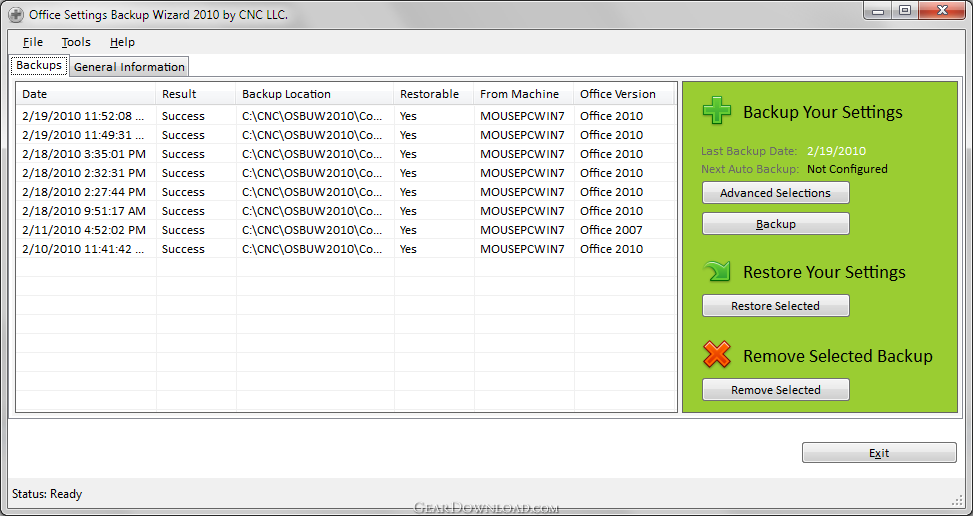Click the Not Configured auto backup value
Screen dimensions: 973x516
click(847, 169)
